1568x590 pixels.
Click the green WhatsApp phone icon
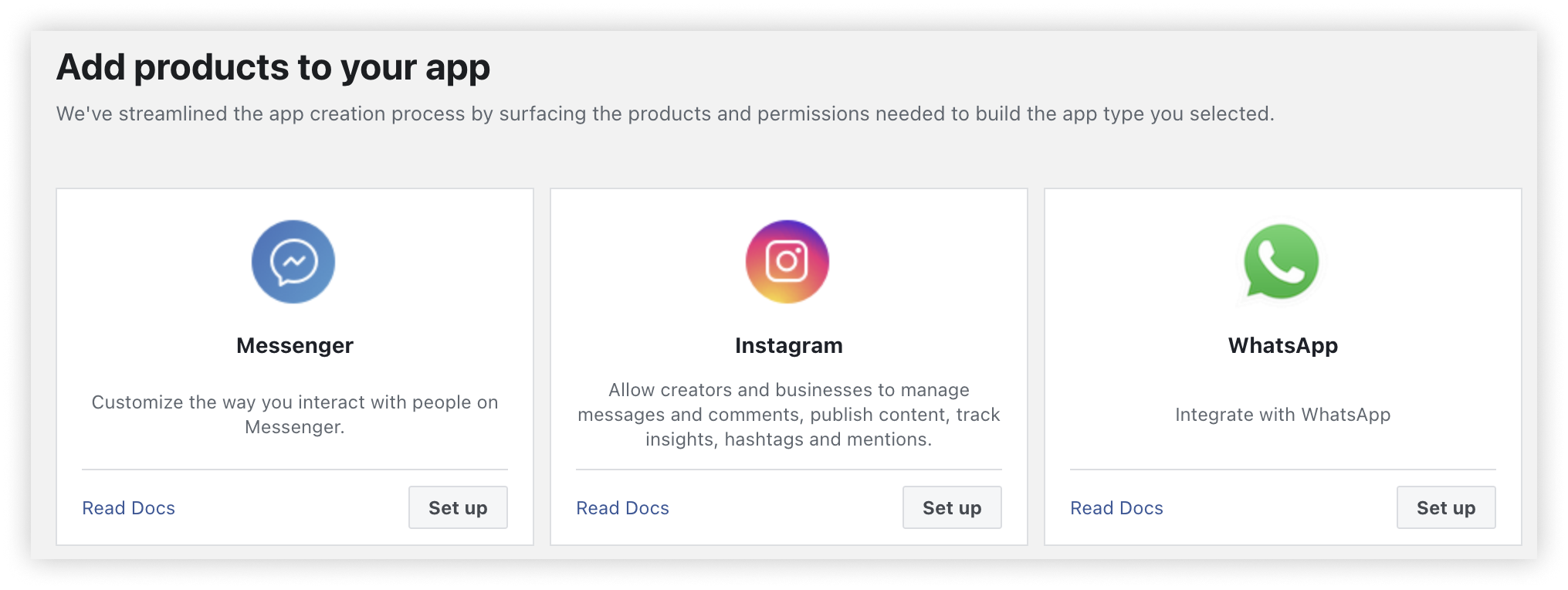(1282, 262)
